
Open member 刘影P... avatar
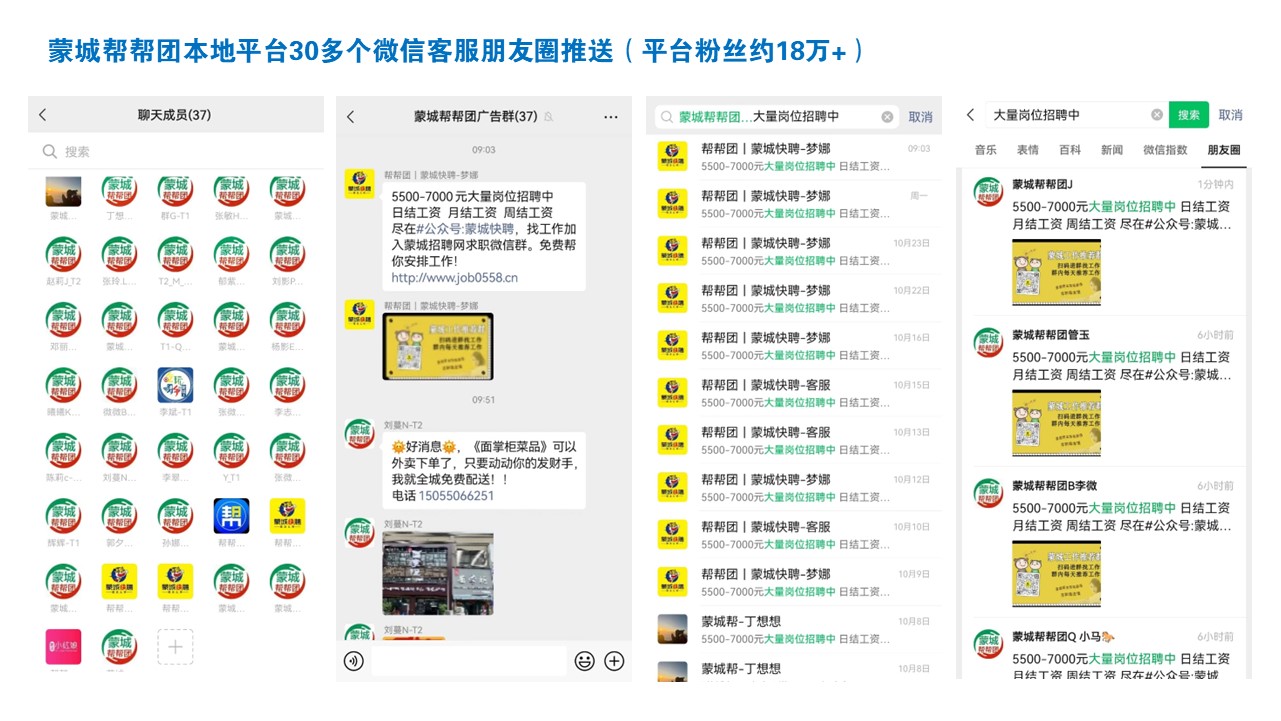point(287,256)
